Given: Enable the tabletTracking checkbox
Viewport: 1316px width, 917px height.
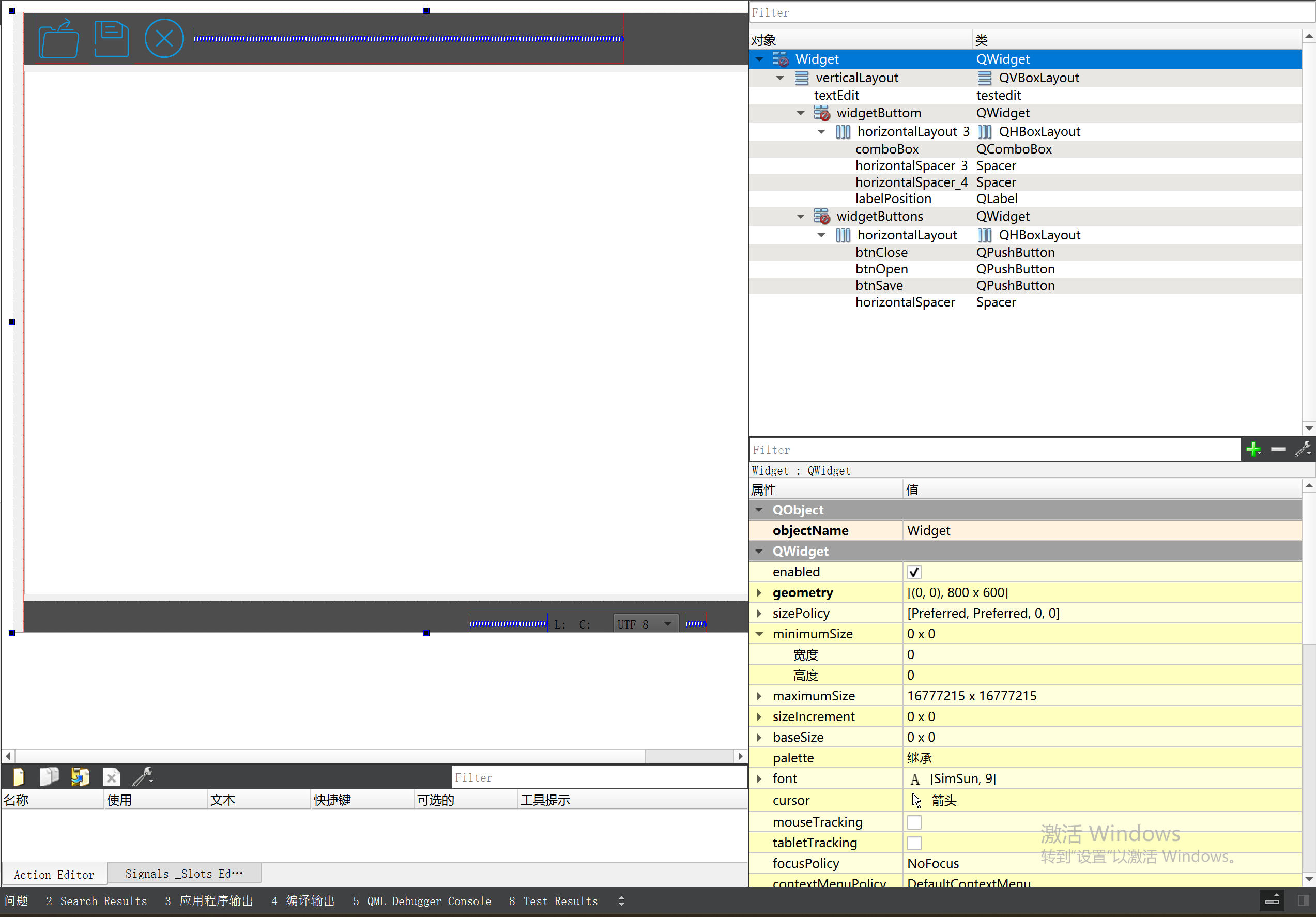Looking at the screenshot, I should 914,843.
